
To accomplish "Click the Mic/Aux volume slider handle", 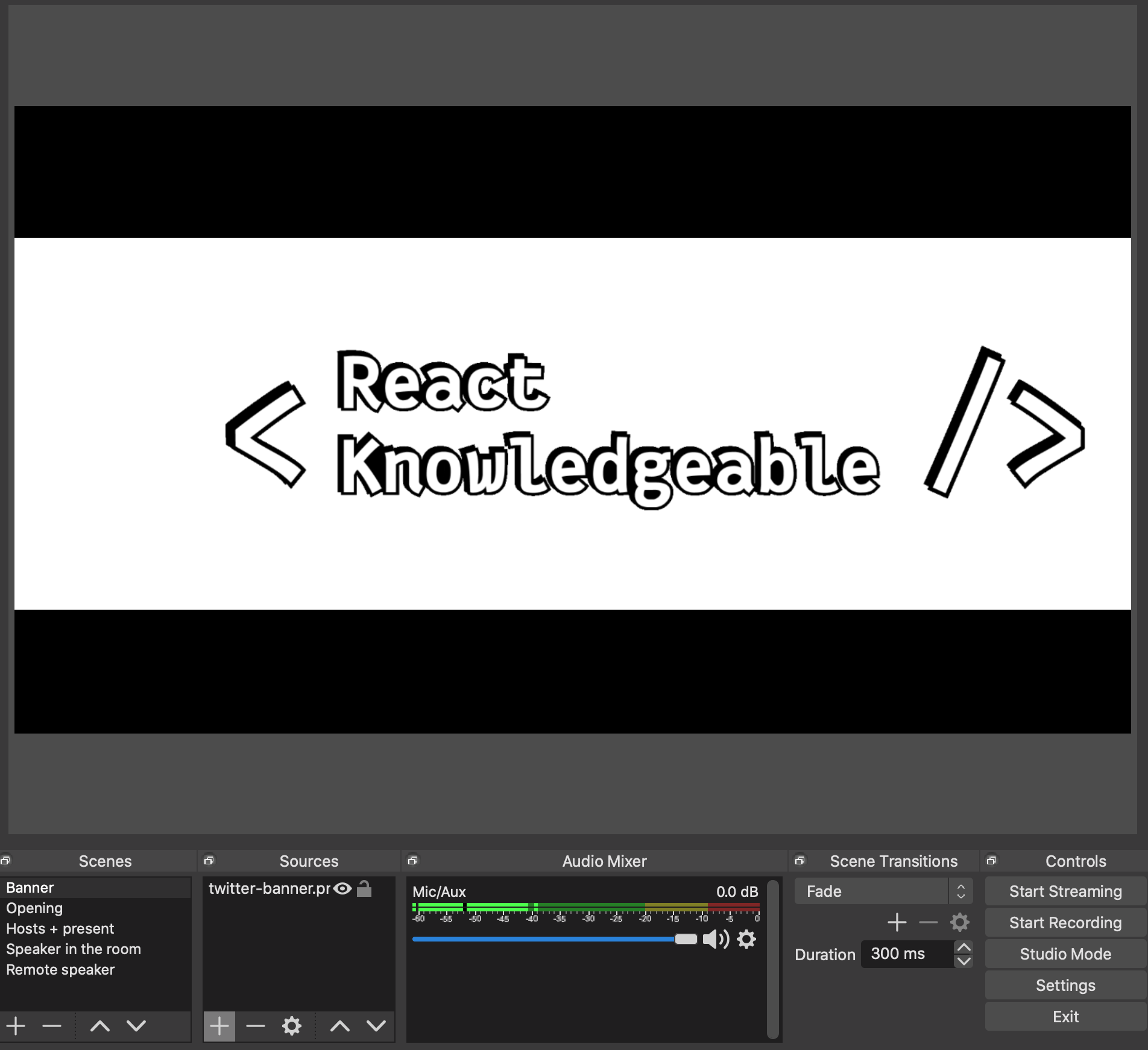I will 686,939.
